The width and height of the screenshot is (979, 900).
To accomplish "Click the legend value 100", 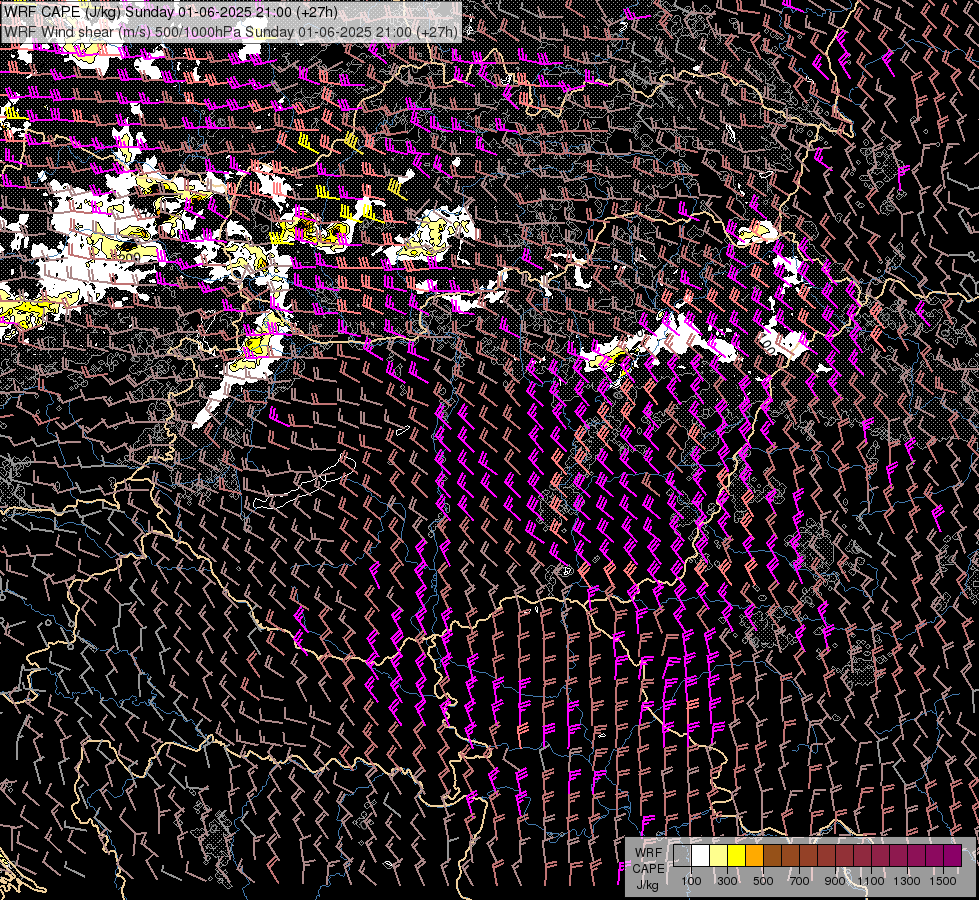I will pyautogui.click(x=691, y=881).
